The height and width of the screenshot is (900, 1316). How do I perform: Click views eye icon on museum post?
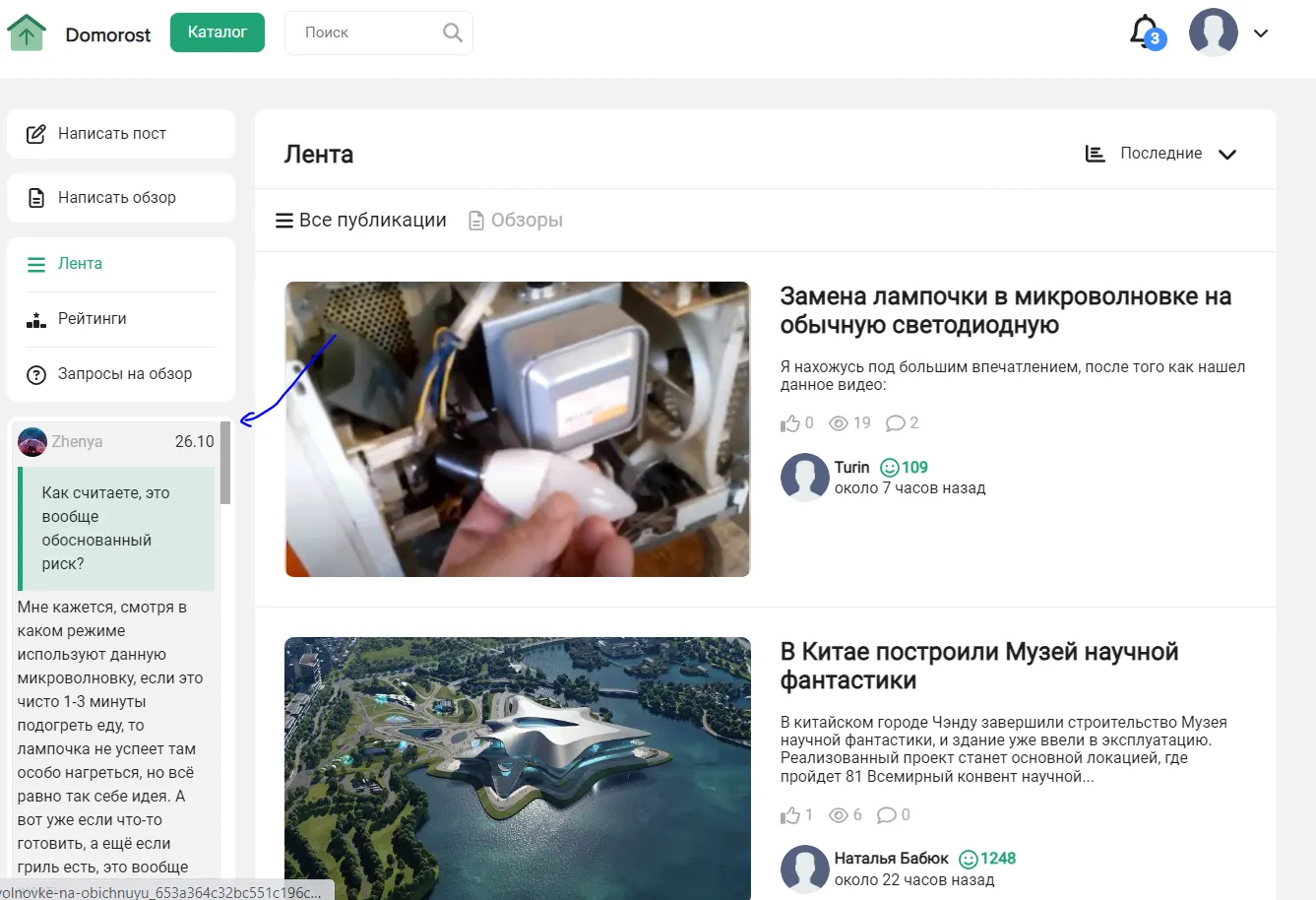pyautogui.click(x=839, y=815)
